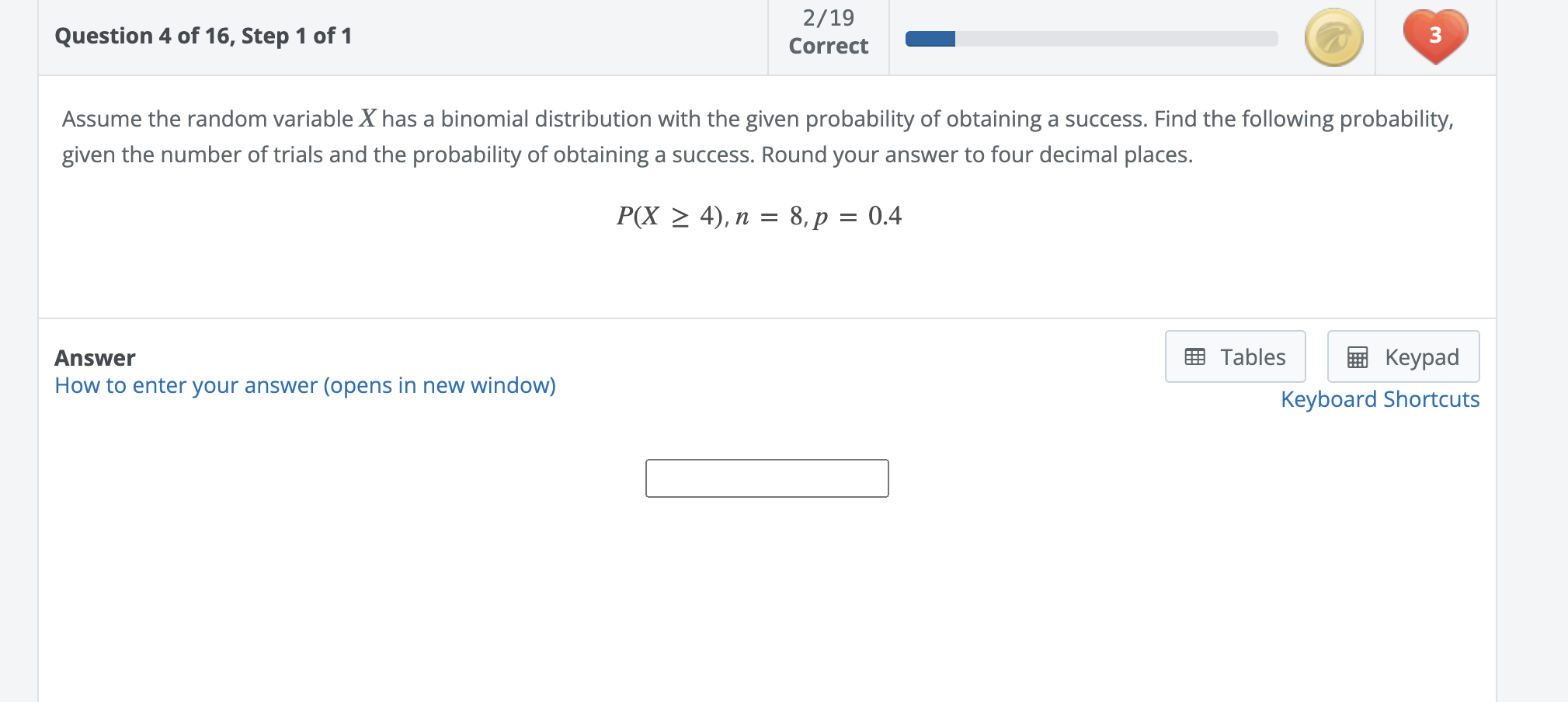Select the heart icon showing 3 lives

coord(1435,35)
